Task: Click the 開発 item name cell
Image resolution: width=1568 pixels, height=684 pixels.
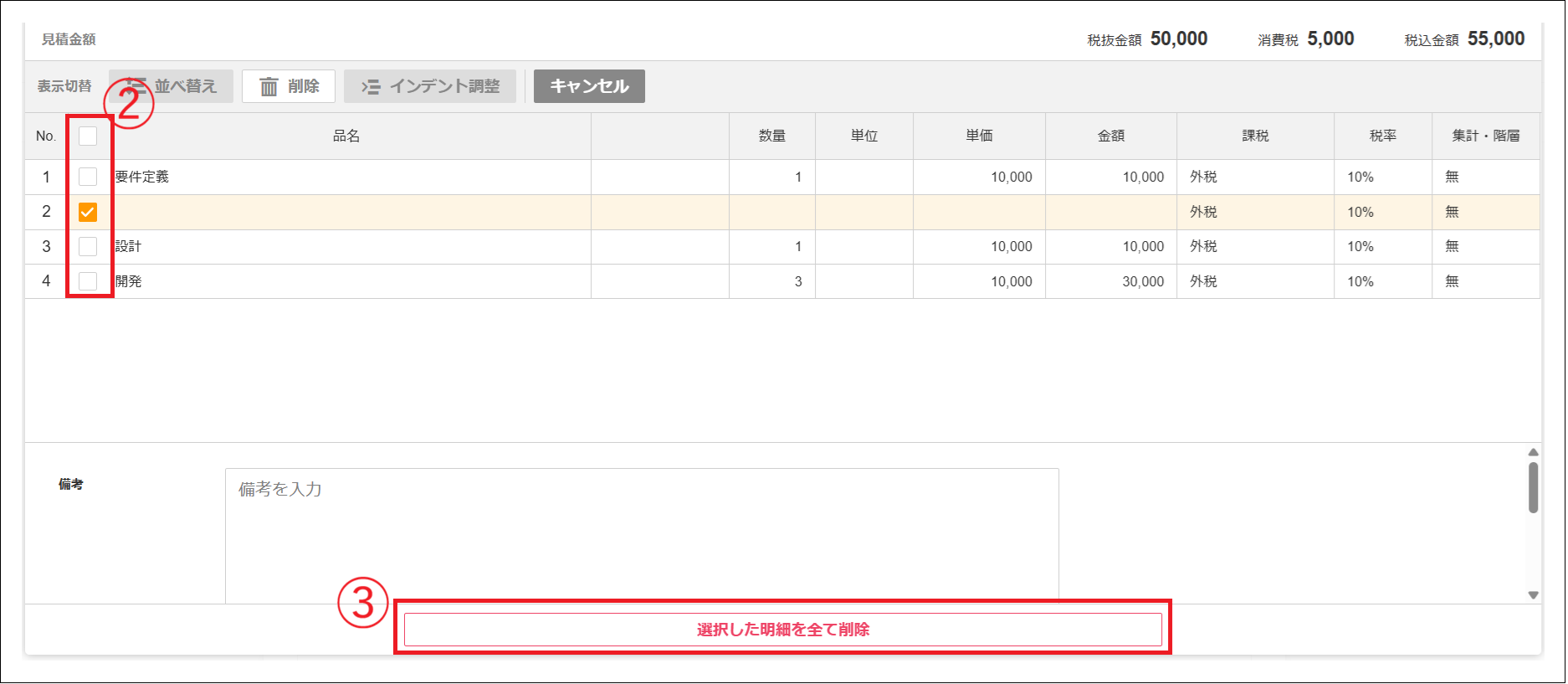Action: pos(351,281)
